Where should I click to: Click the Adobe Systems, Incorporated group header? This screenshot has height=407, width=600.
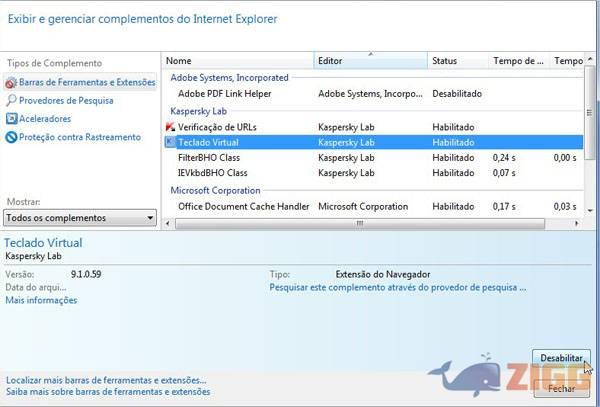pyautogui.click(x=229, y=78)
